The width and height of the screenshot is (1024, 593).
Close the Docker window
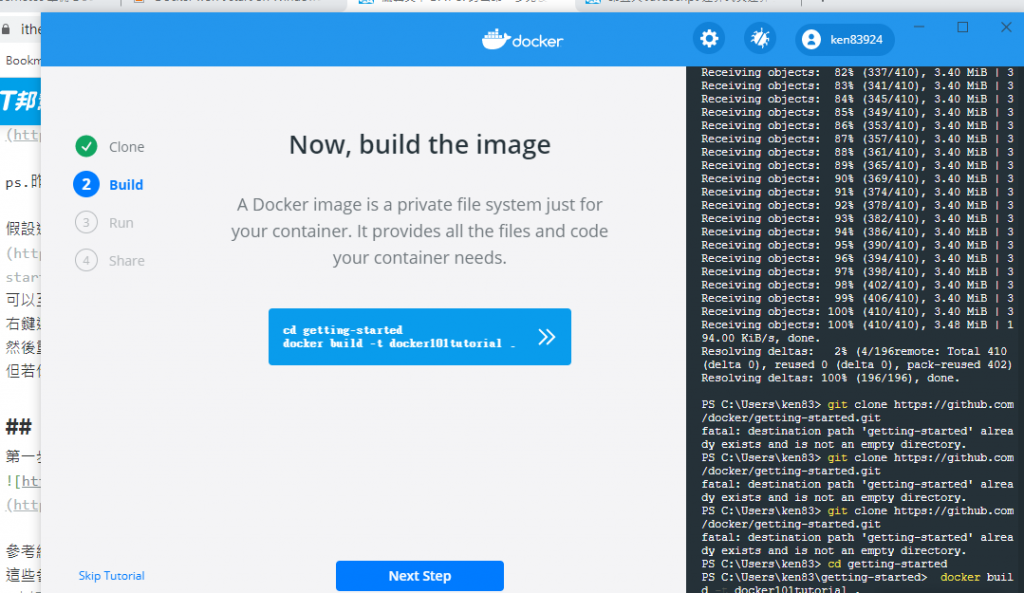(x=1006, y=27)
